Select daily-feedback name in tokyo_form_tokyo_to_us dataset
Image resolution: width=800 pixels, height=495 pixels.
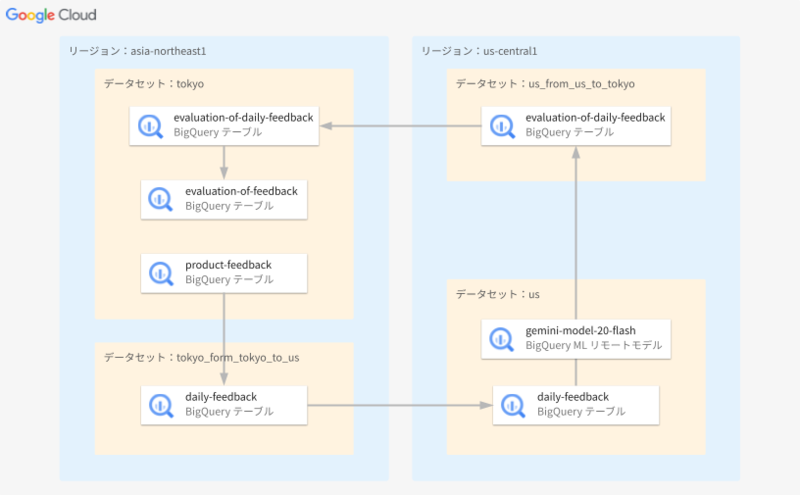click(x=221, y=397)
